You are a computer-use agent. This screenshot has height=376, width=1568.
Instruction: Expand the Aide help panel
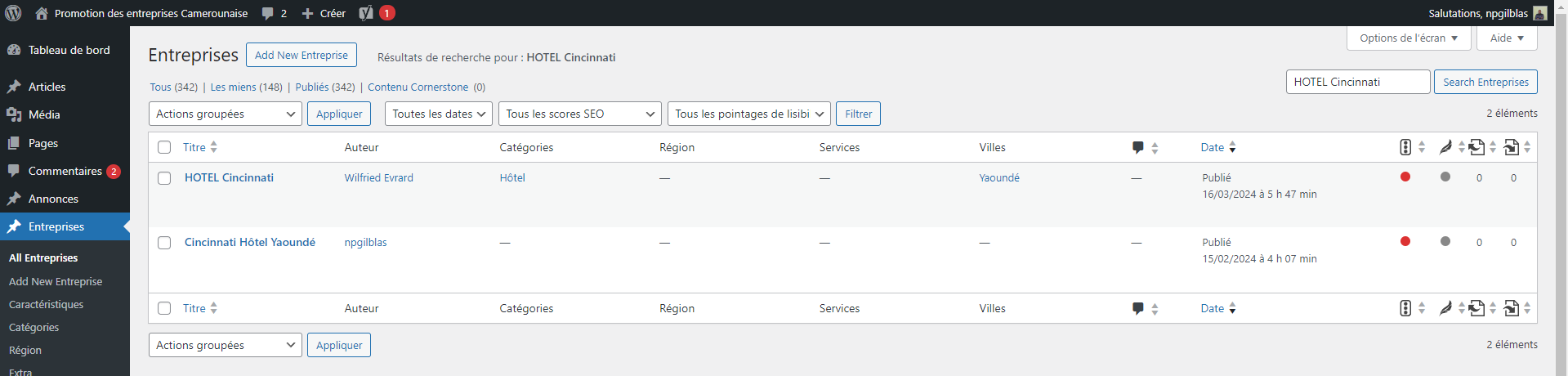[1507, 38]
